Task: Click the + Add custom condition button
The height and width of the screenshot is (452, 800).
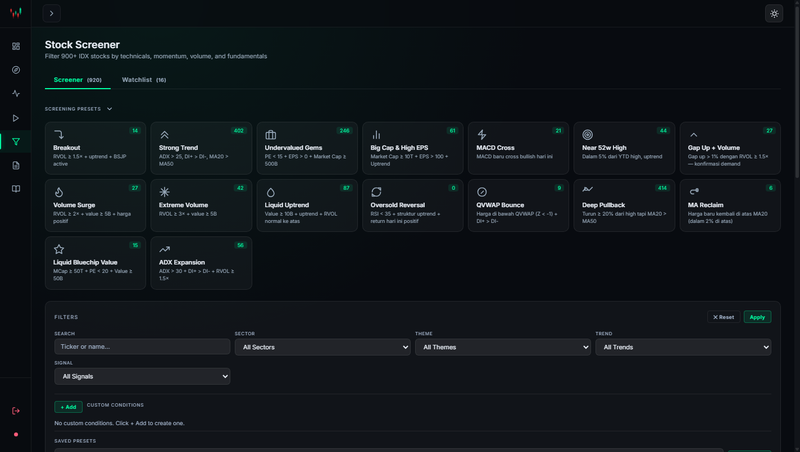Action: coord(68,407)
